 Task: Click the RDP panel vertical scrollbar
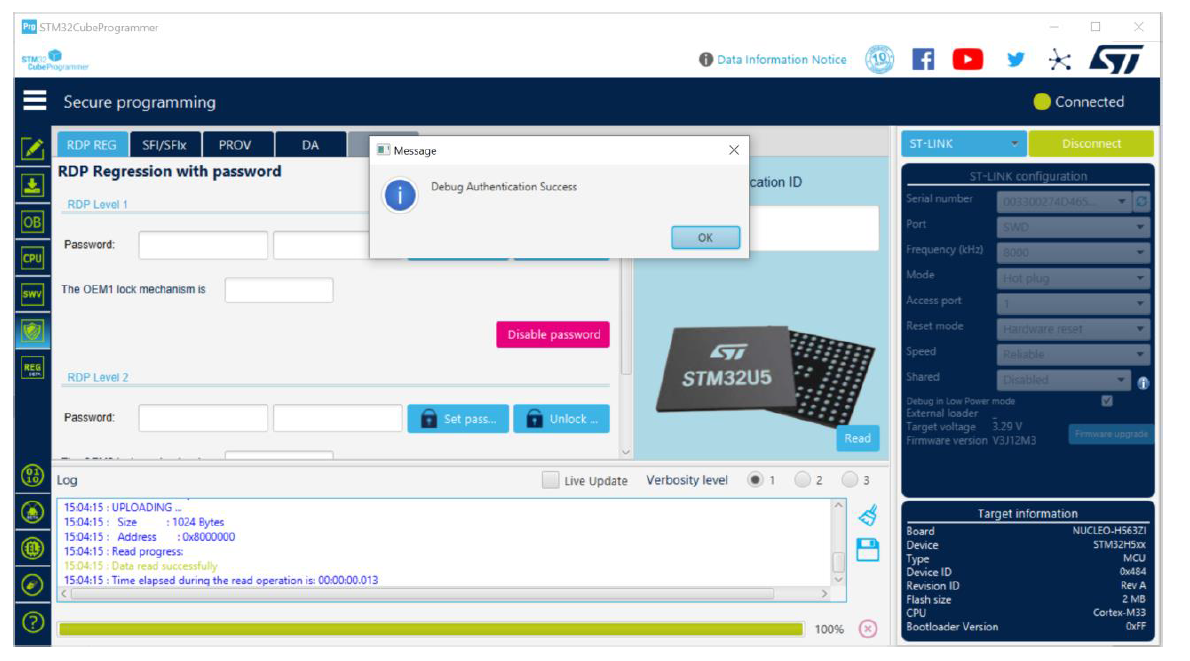[x=626, y=315]
